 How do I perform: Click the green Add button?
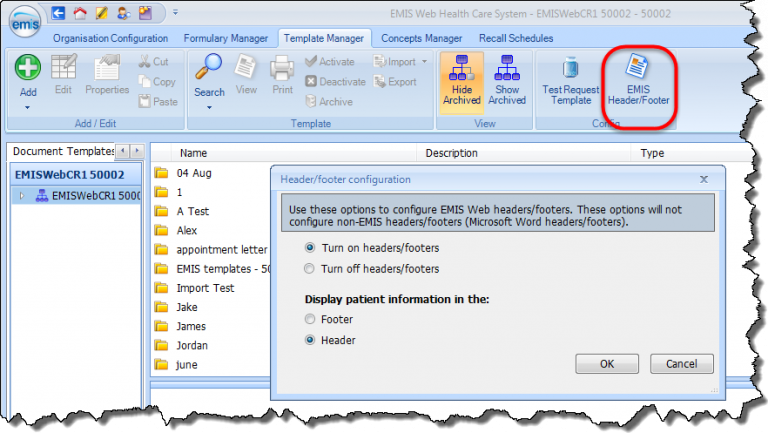[28, 75]
